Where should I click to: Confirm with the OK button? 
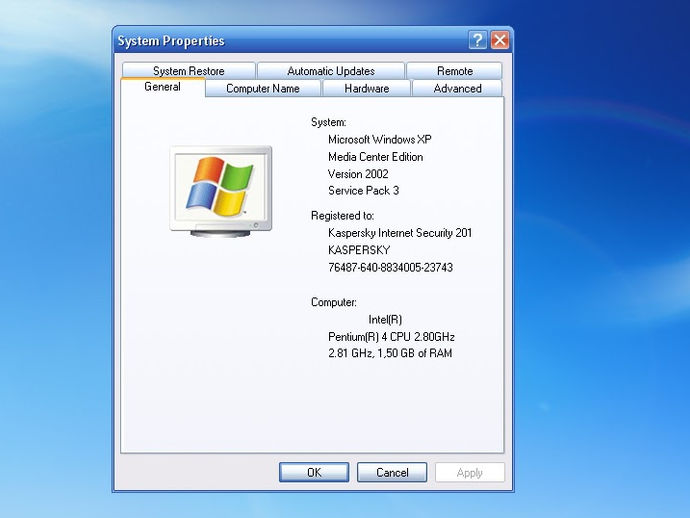tap(314, 472)
